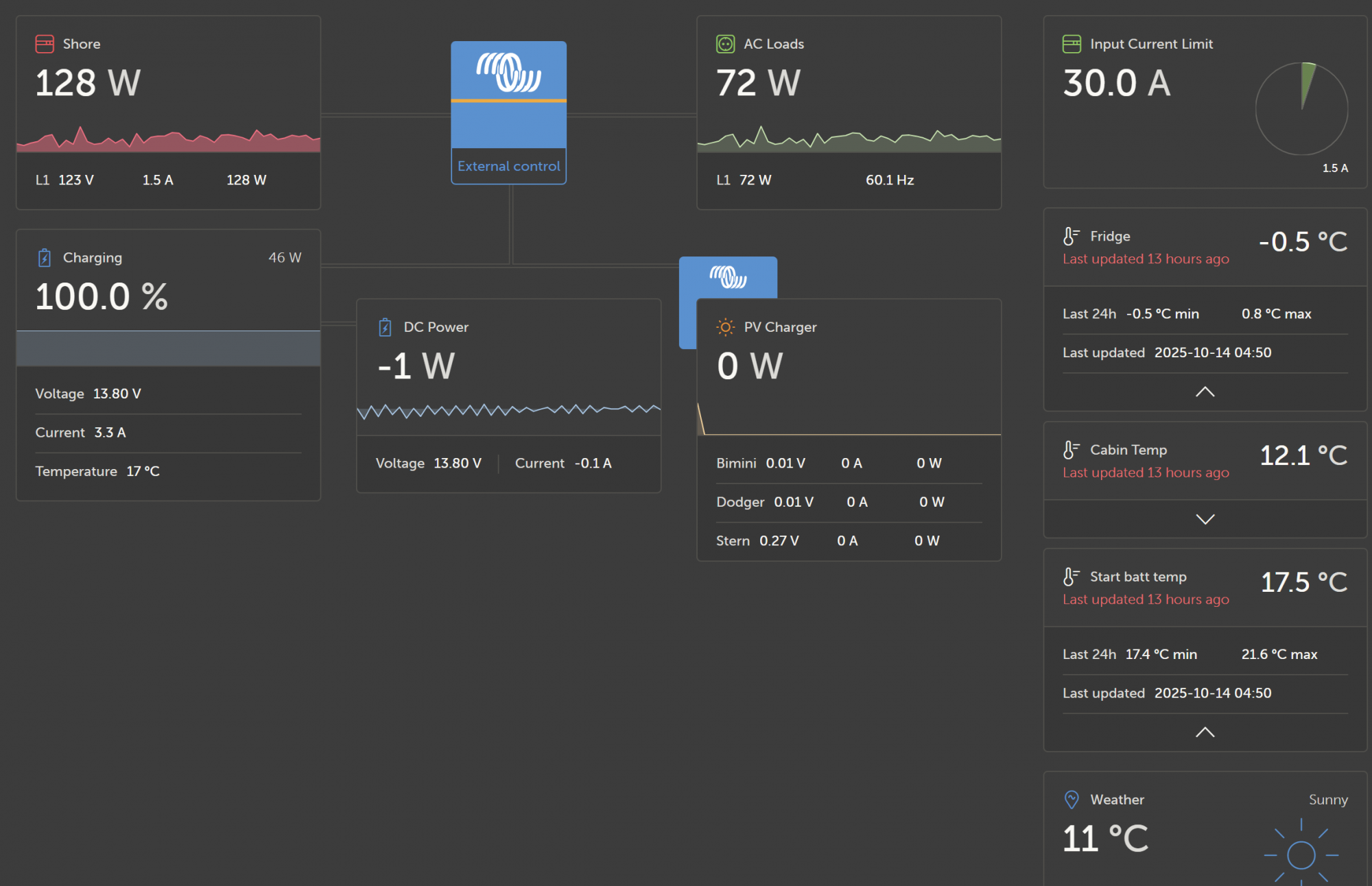Expand the Cabin Temp details

(x=1205, y=519)
